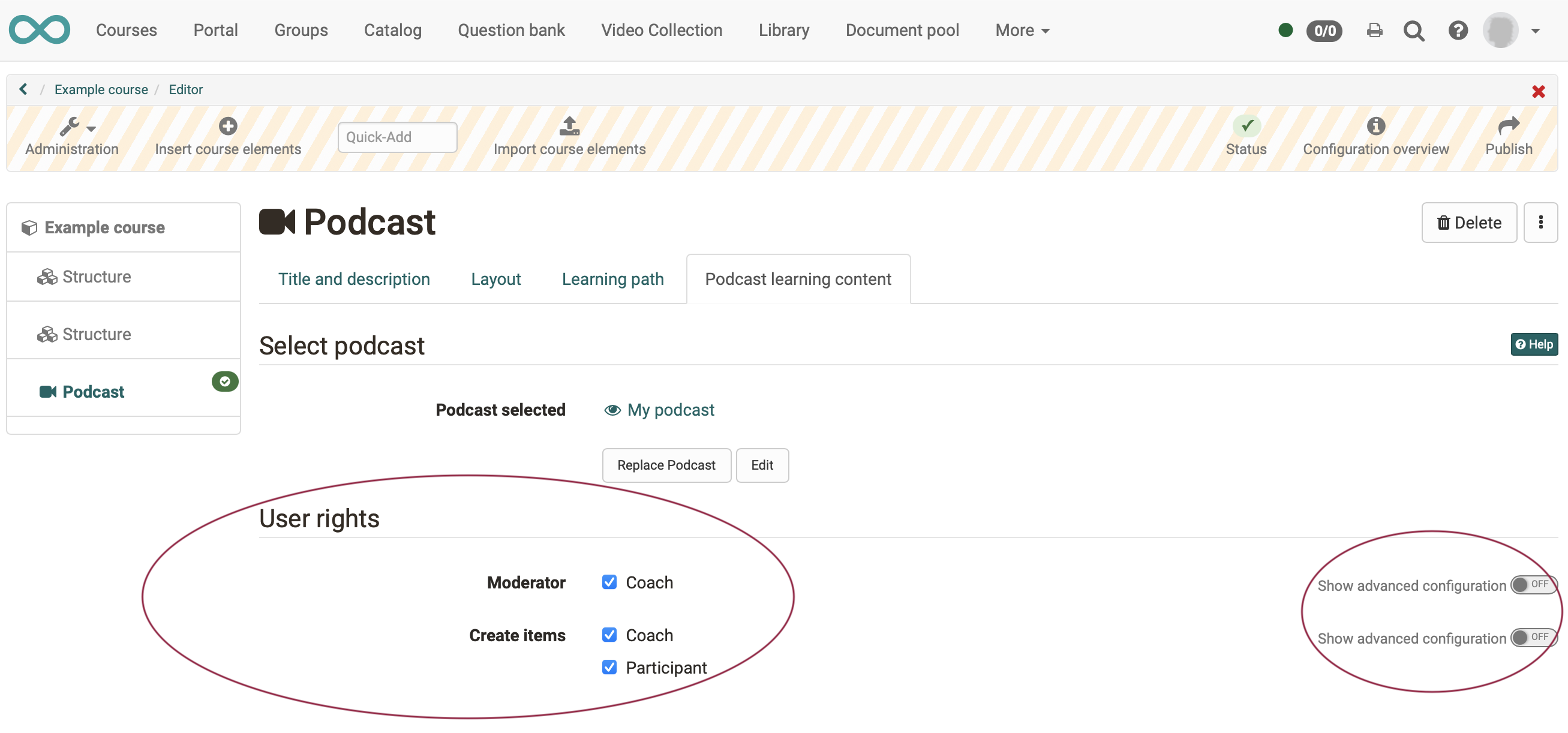The width and height of the screenshot is (1568, 733).
Task: Click Import course elements upload icon
Action: click(x=569, y=126)
